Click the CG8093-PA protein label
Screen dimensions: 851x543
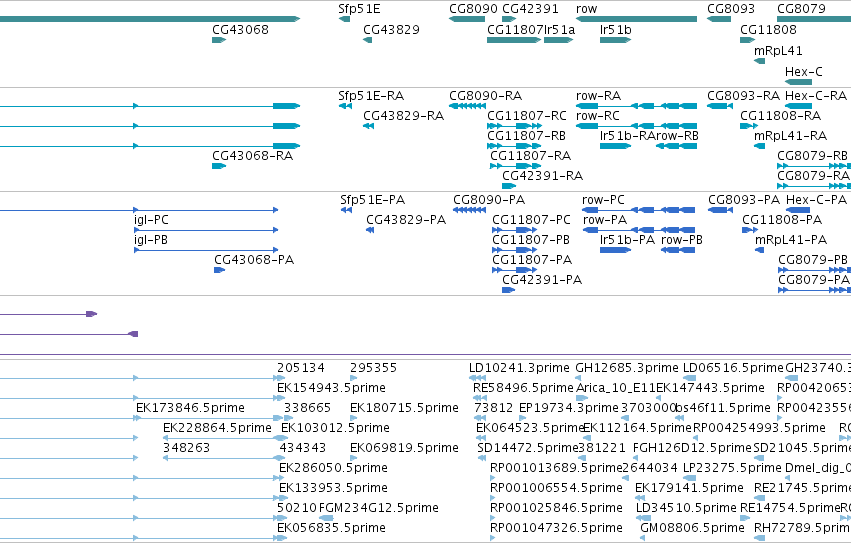pyautogui.click(x=744, y=200)
